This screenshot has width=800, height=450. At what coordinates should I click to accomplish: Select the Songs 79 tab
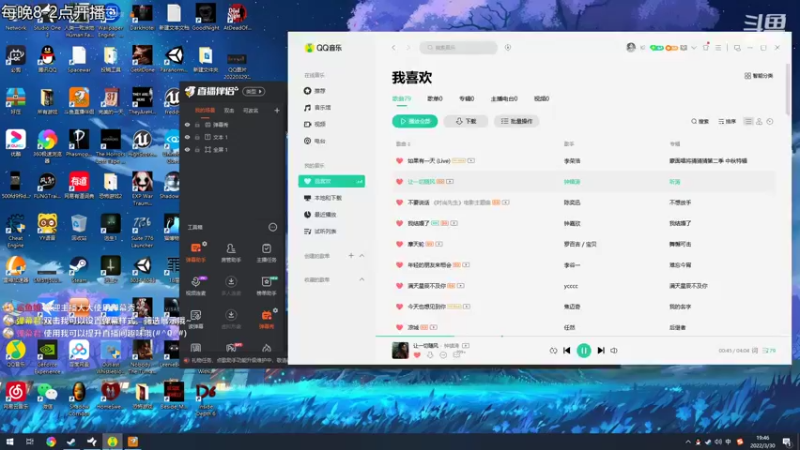point(402,98)
